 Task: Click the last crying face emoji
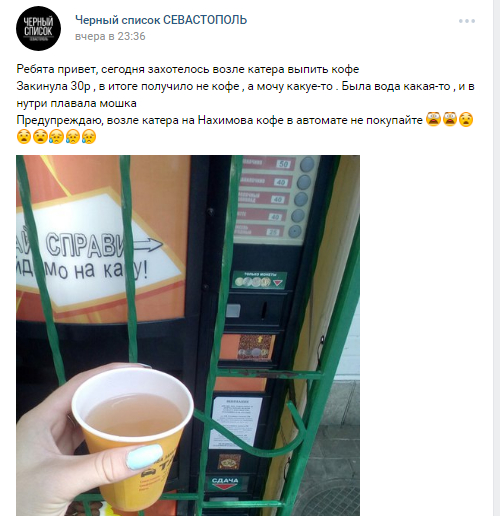click(x=89, y=137)
